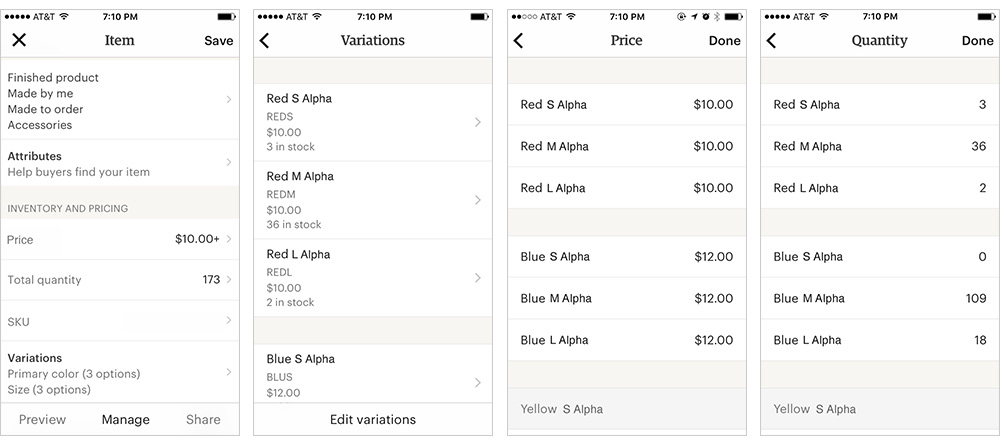Viewport: 1000px width, 446px height.
Task: Open Blue S Alpha variation chevron
Action: 478,383
